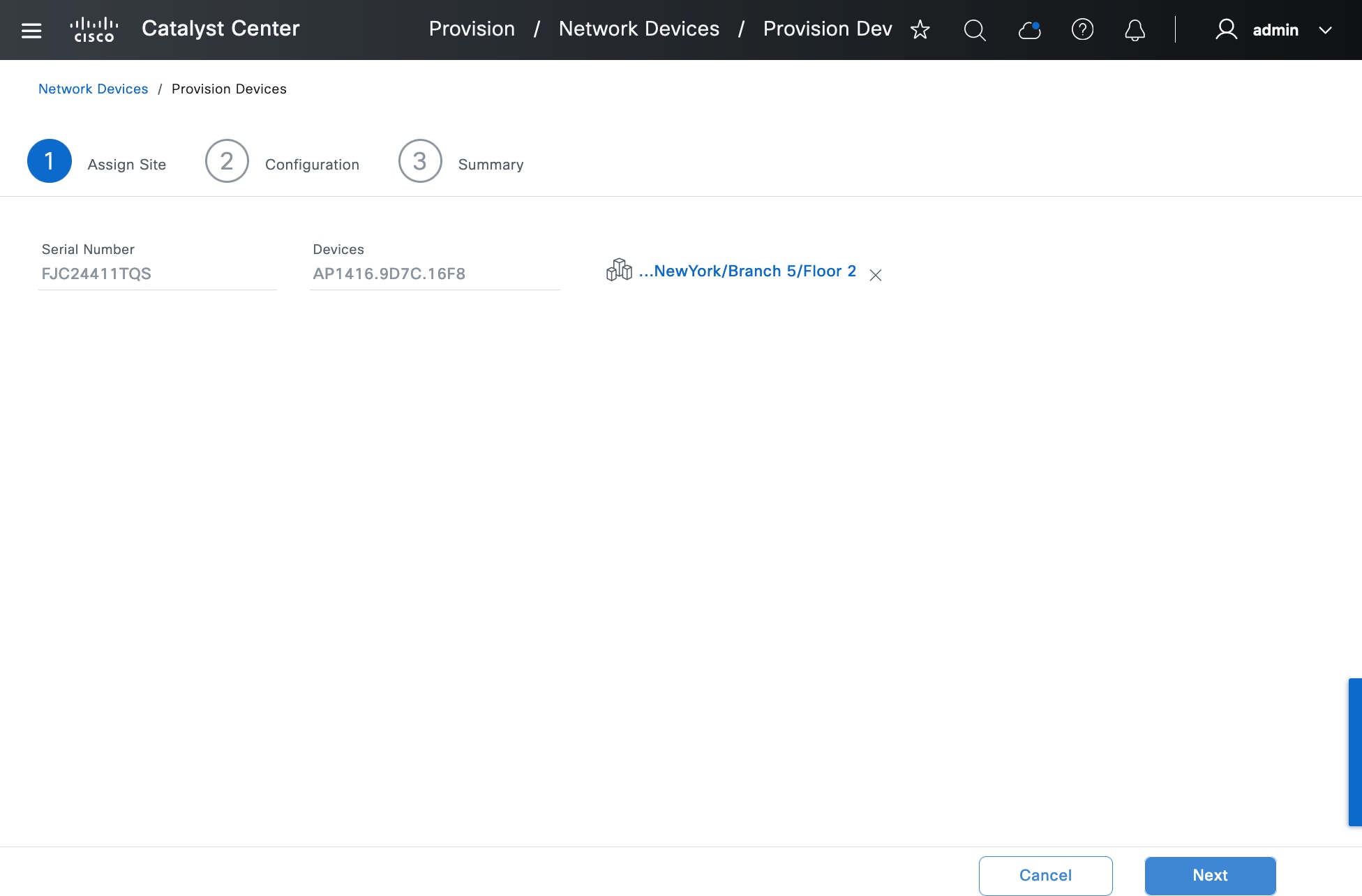Jump to step 3 Summary
The image size is (1362, 896).
420,161
